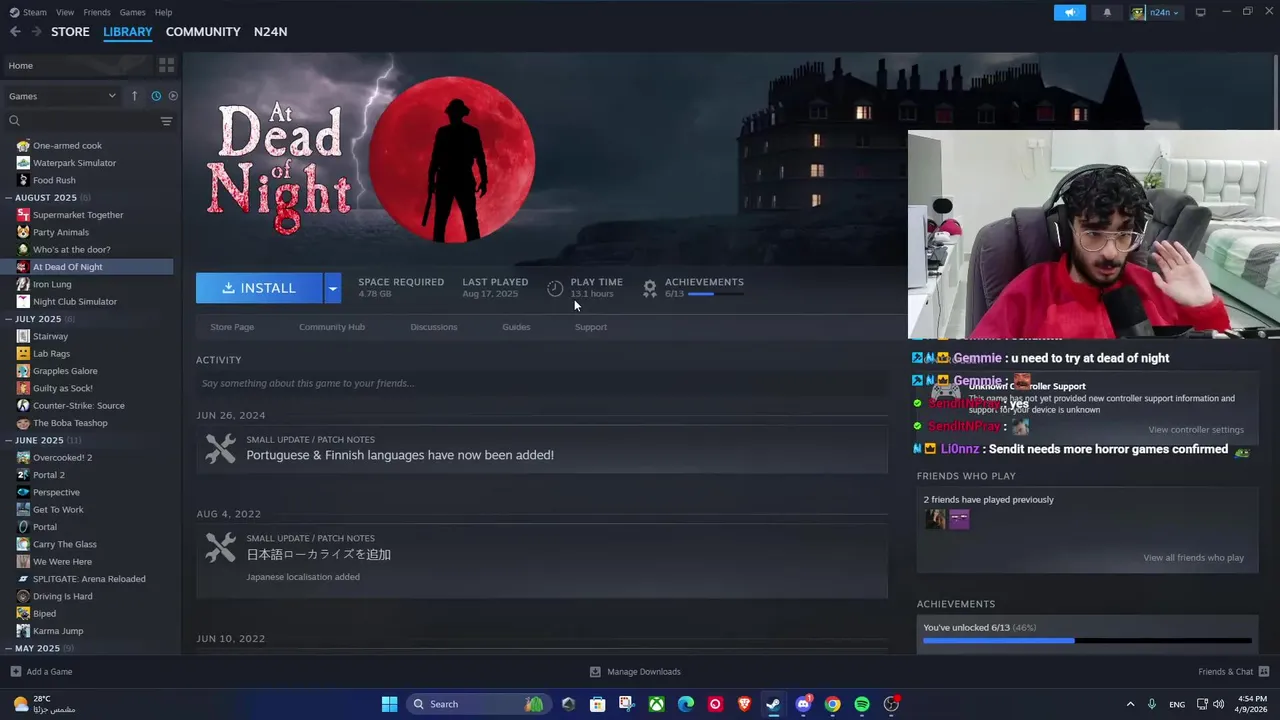Toggle the ready-to-play filter icon
Viewport: 1280px width, 720px height.
[x=173, y=96]
